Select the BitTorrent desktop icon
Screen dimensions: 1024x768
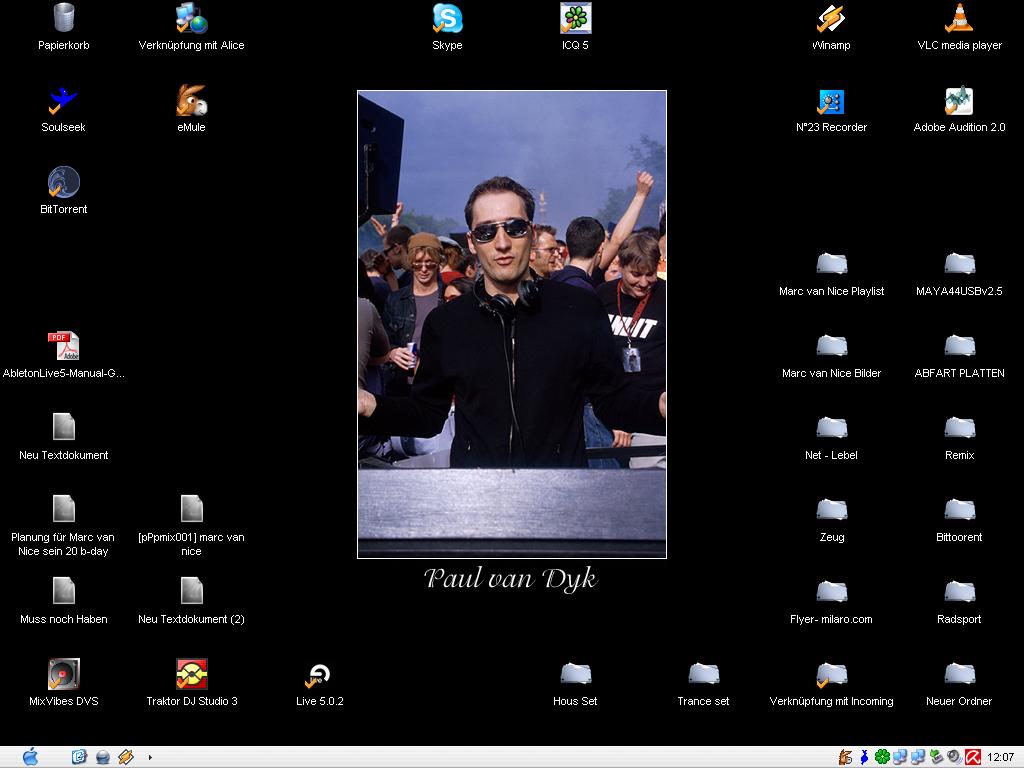(x=63, y=183)
